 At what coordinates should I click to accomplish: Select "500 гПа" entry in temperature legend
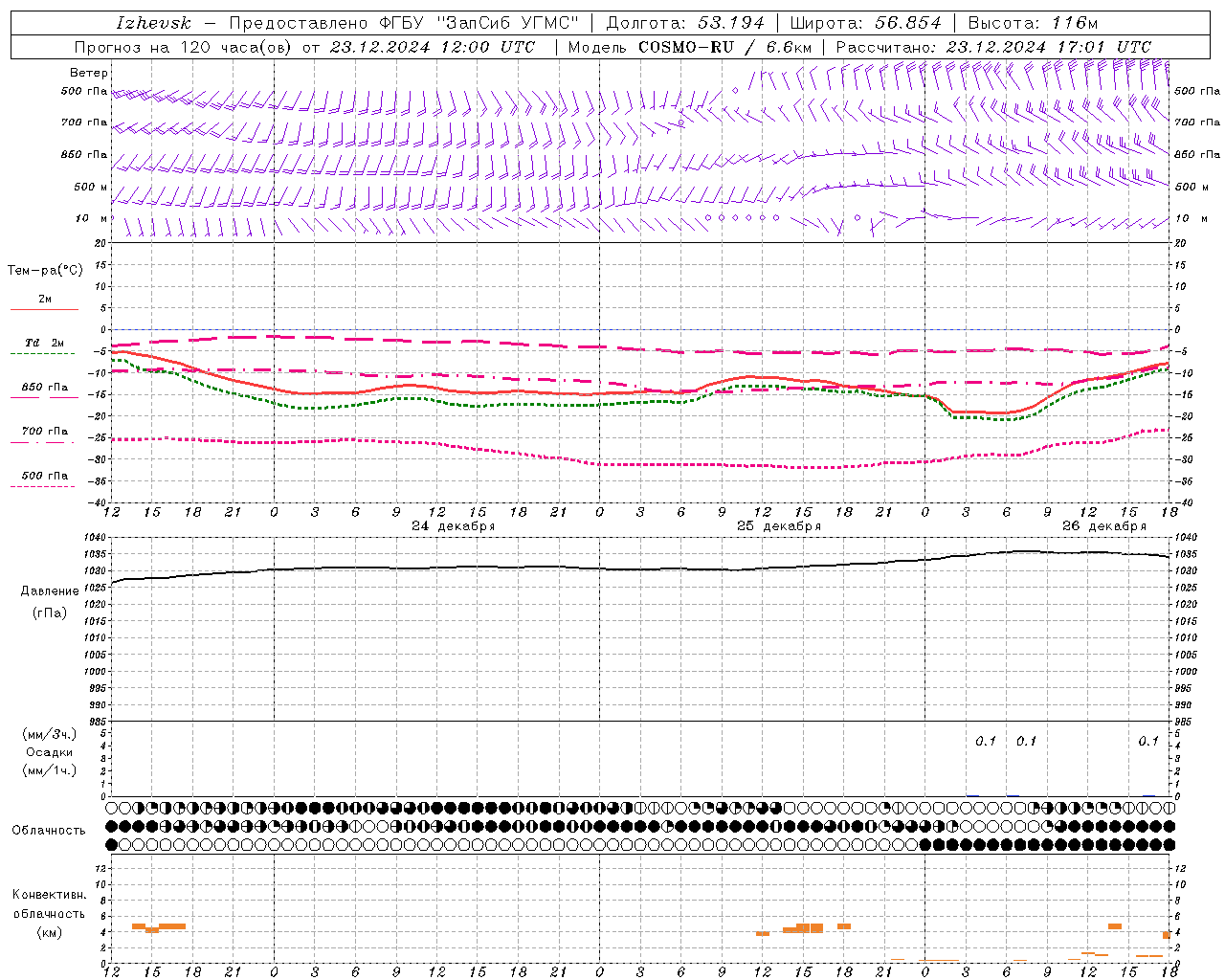click(x=45, y=476)
